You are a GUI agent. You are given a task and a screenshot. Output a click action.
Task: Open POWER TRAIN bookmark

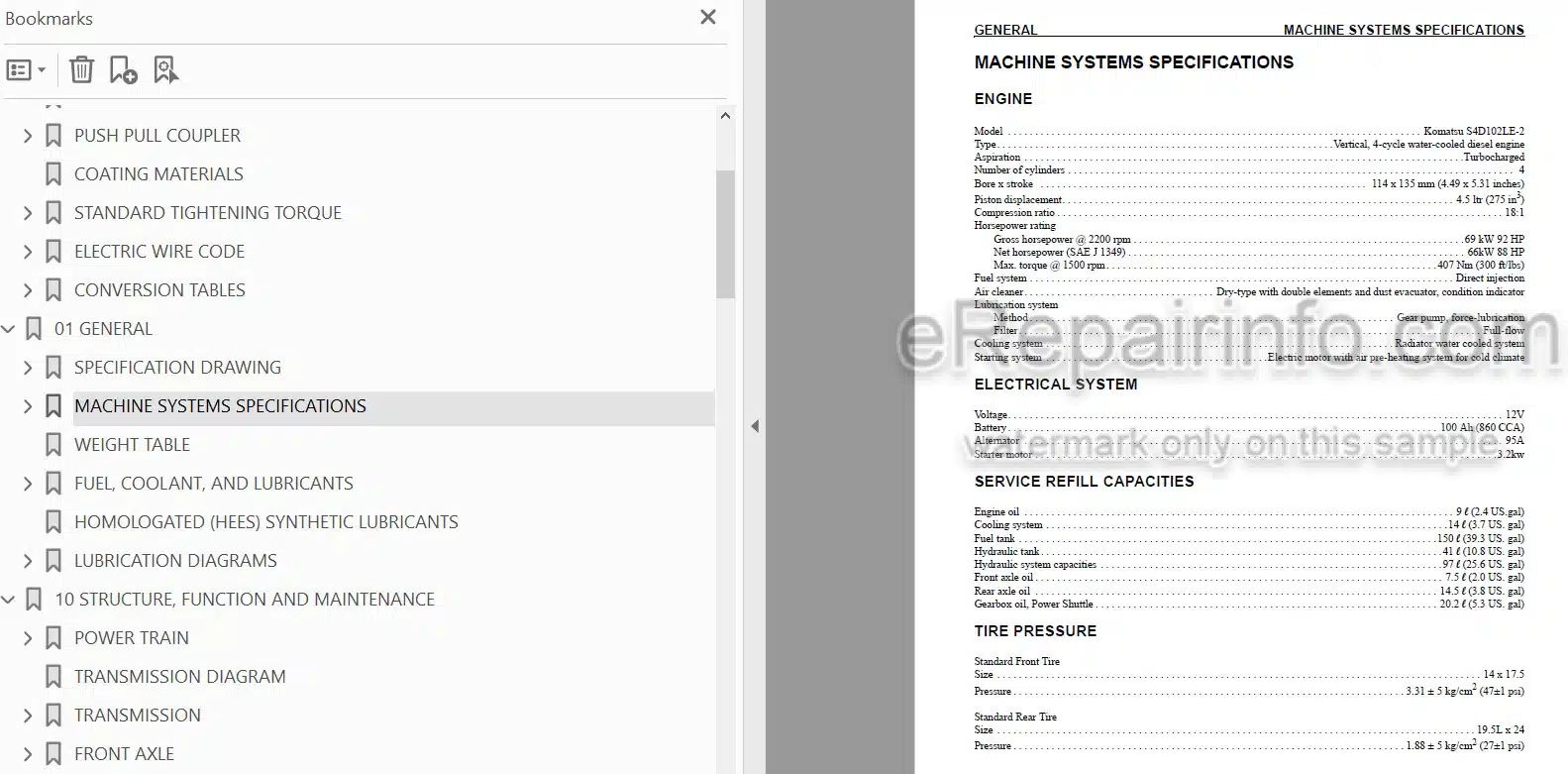click(132, 638)
